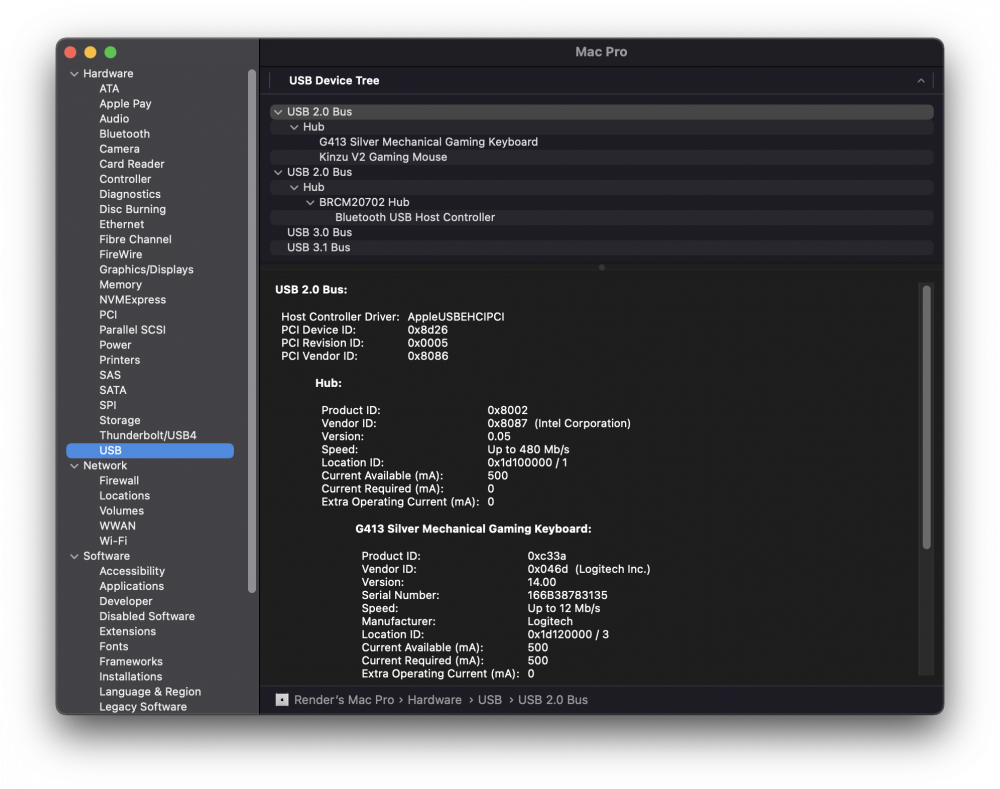Select Developer under Software
This screenshot has height=789, width=1000.
tap(126, 601)
